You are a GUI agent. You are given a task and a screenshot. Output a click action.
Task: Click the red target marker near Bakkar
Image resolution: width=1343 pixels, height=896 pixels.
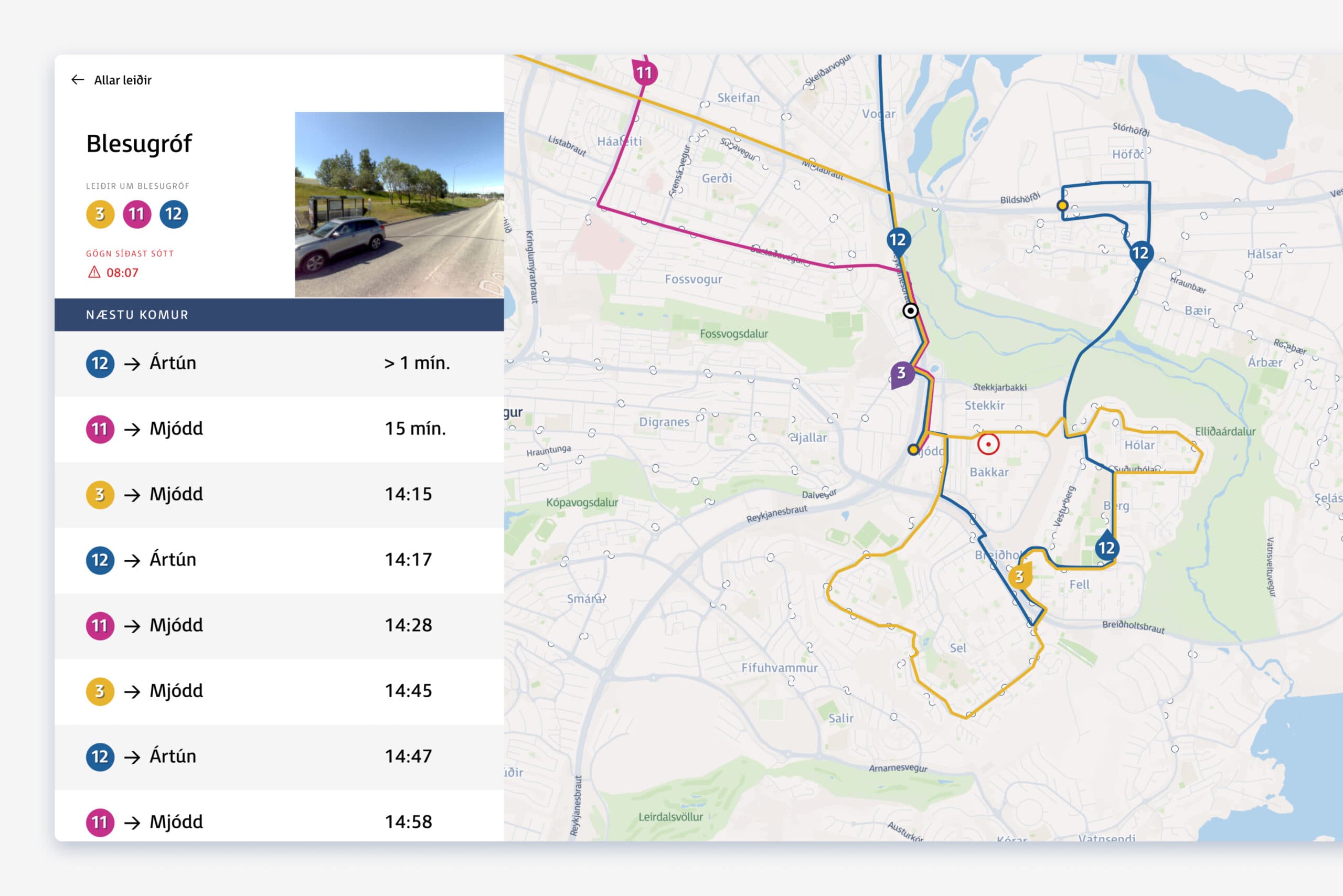click(988, 444)
